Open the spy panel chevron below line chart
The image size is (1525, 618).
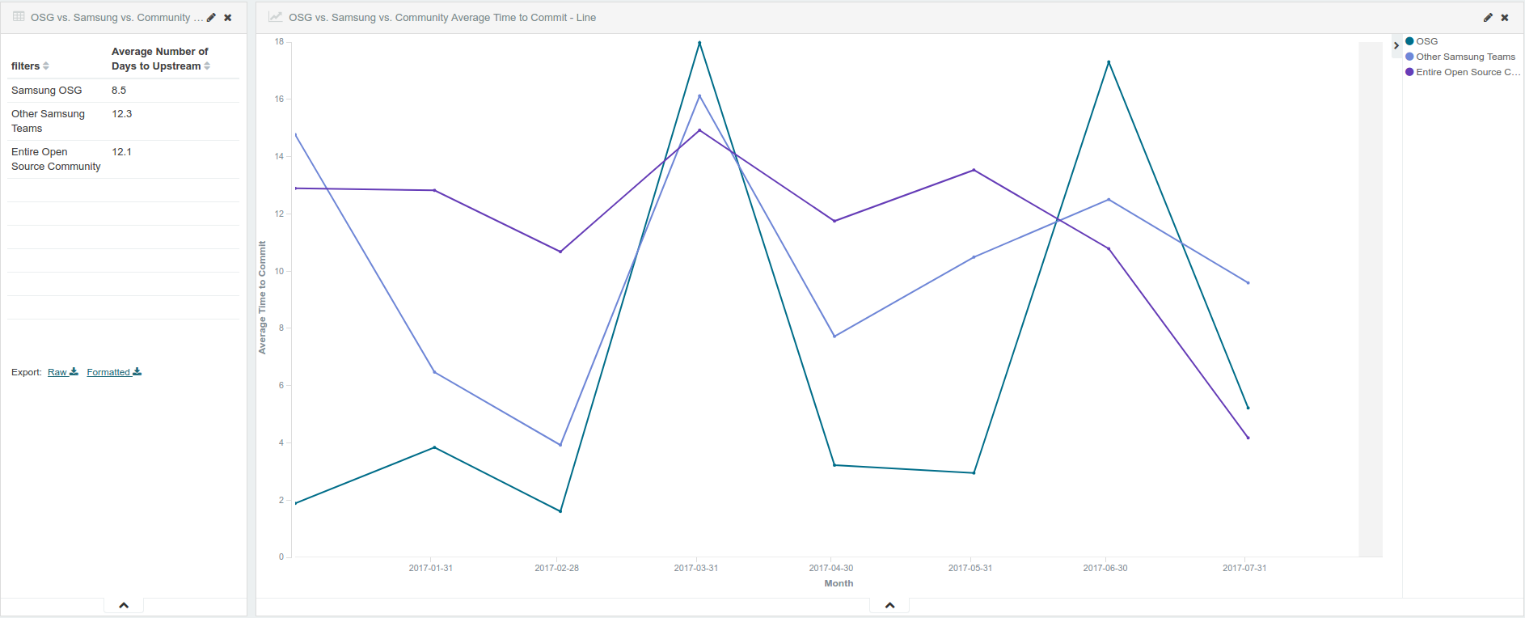coord(889,605)
